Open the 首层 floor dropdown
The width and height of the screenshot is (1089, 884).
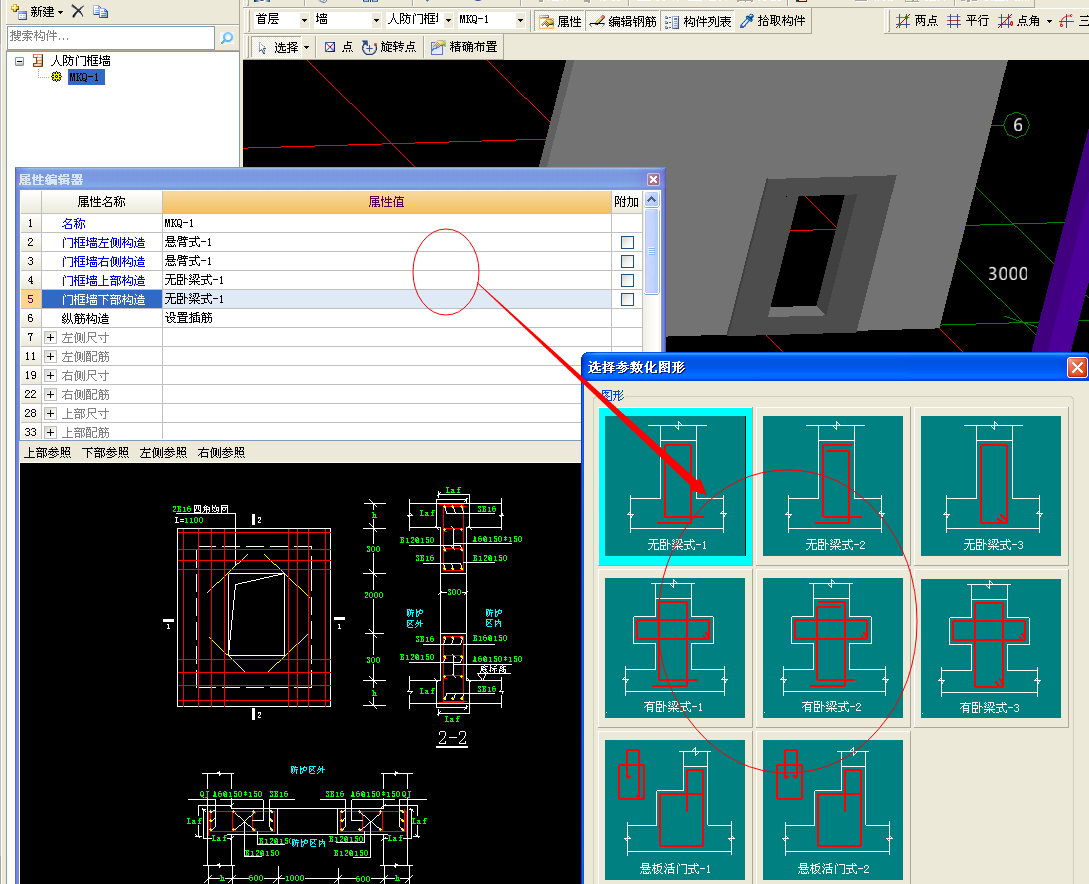point(304,20)
